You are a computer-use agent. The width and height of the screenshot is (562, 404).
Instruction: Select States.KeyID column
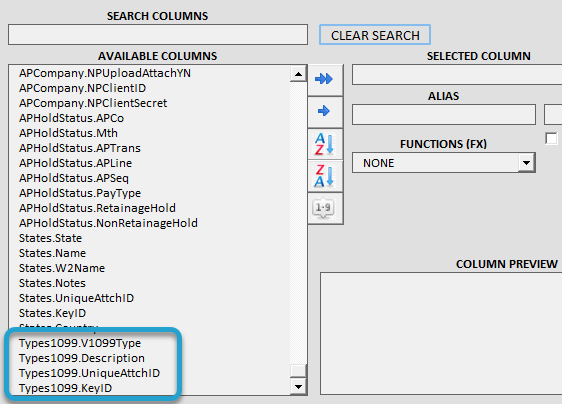coord(52,313)
